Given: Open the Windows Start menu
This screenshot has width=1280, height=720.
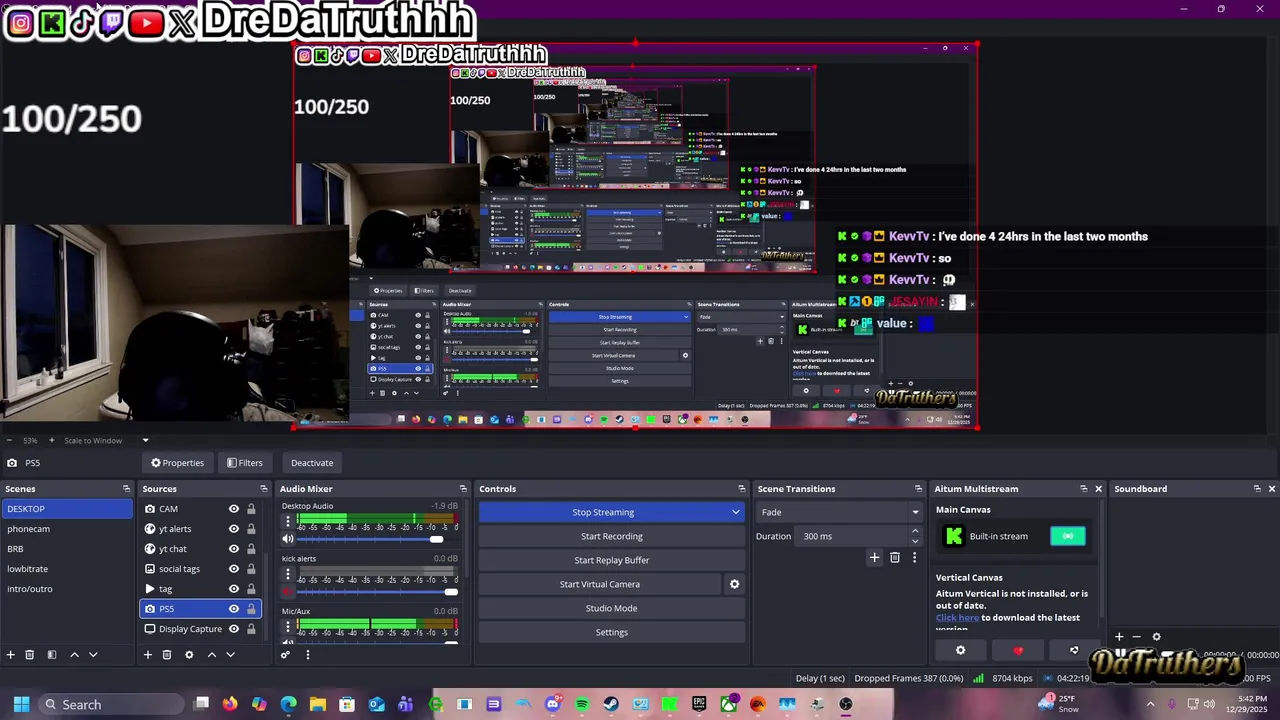Looking at the screenshot, I should tap(21, 704).
